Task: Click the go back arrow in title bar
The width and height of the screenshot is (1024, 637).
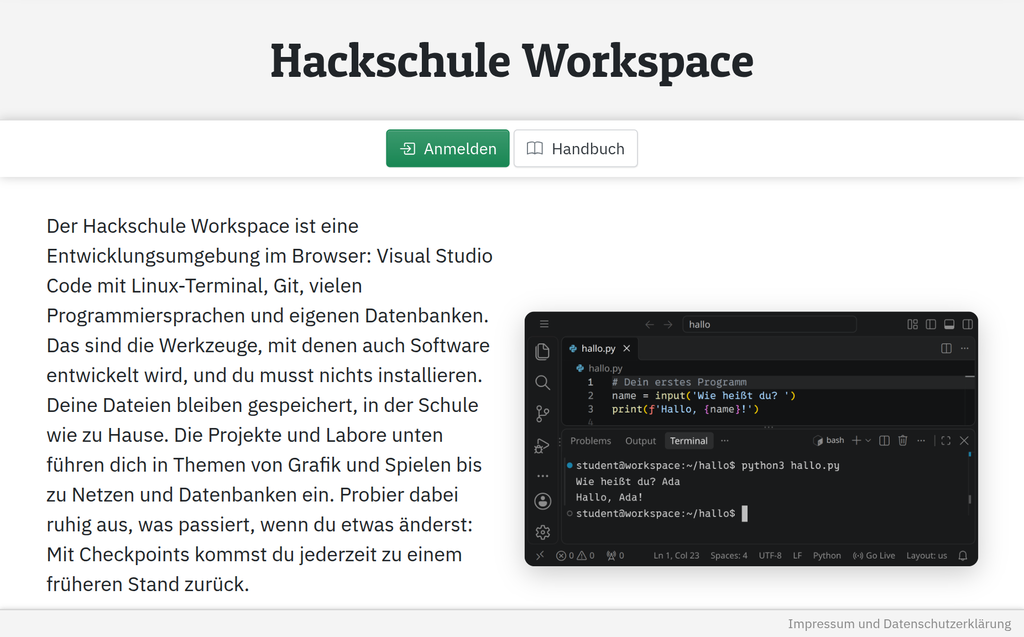Action: pyautogui.click(x=649, y=324)
